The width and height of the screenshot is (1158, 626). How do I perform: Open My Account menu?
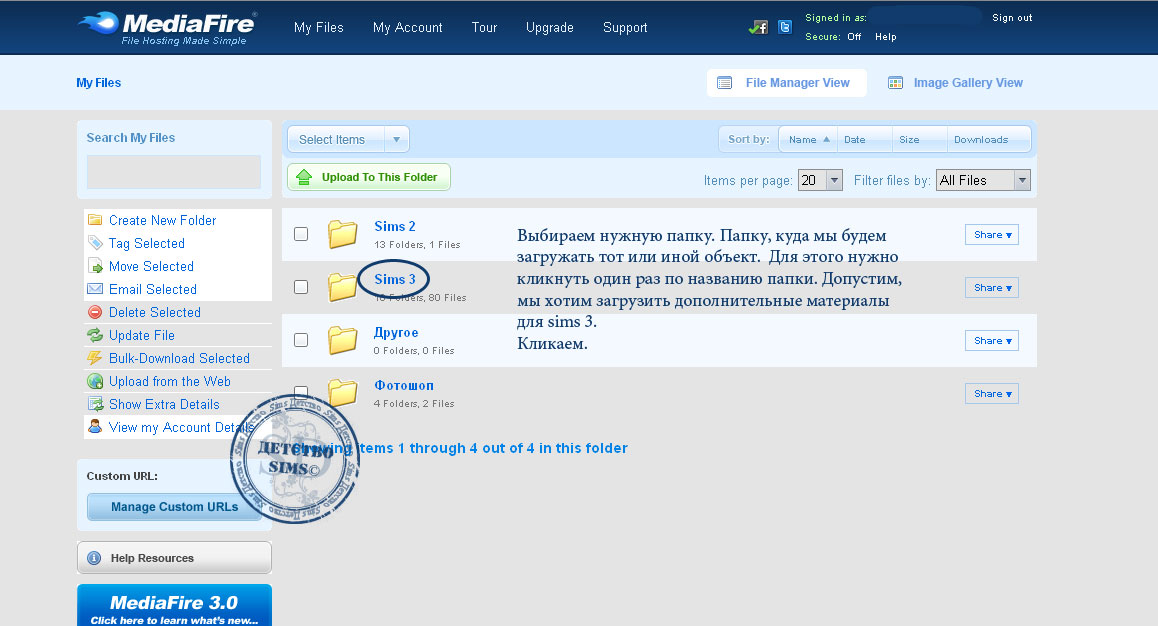point(408,27)
